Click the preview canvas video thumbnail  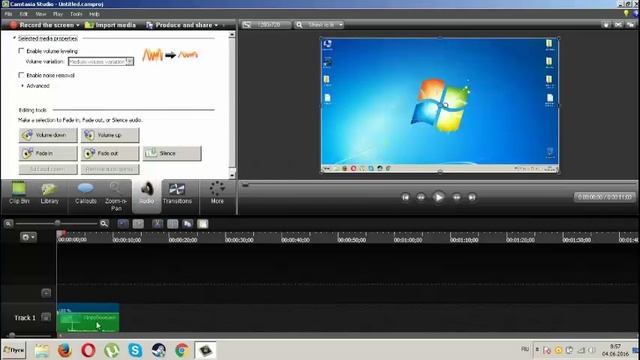click(440, 105)
